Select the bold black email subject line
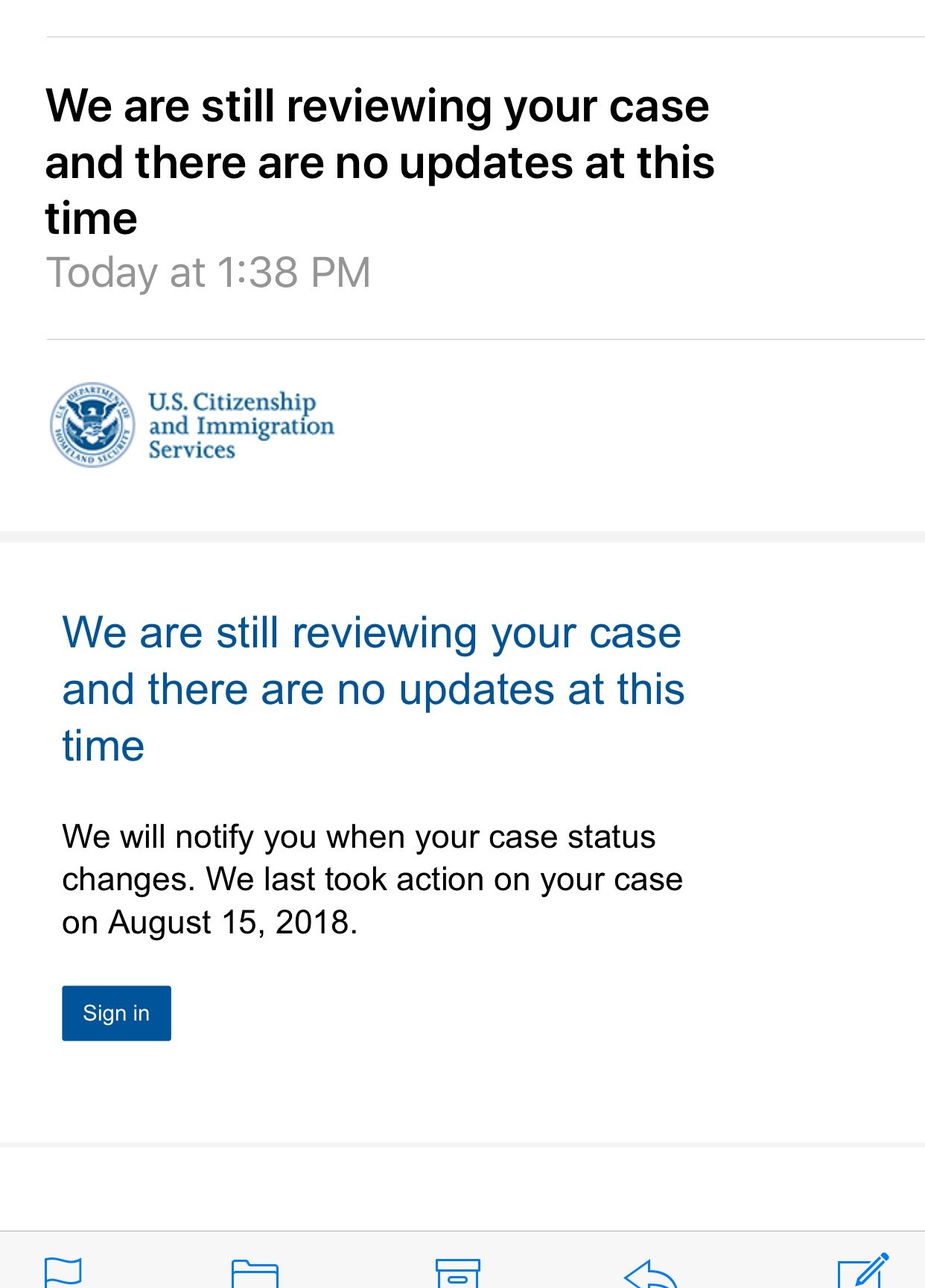Image resolution: width=925 pixels, height=1288 pixels. (x=380, y=162)
